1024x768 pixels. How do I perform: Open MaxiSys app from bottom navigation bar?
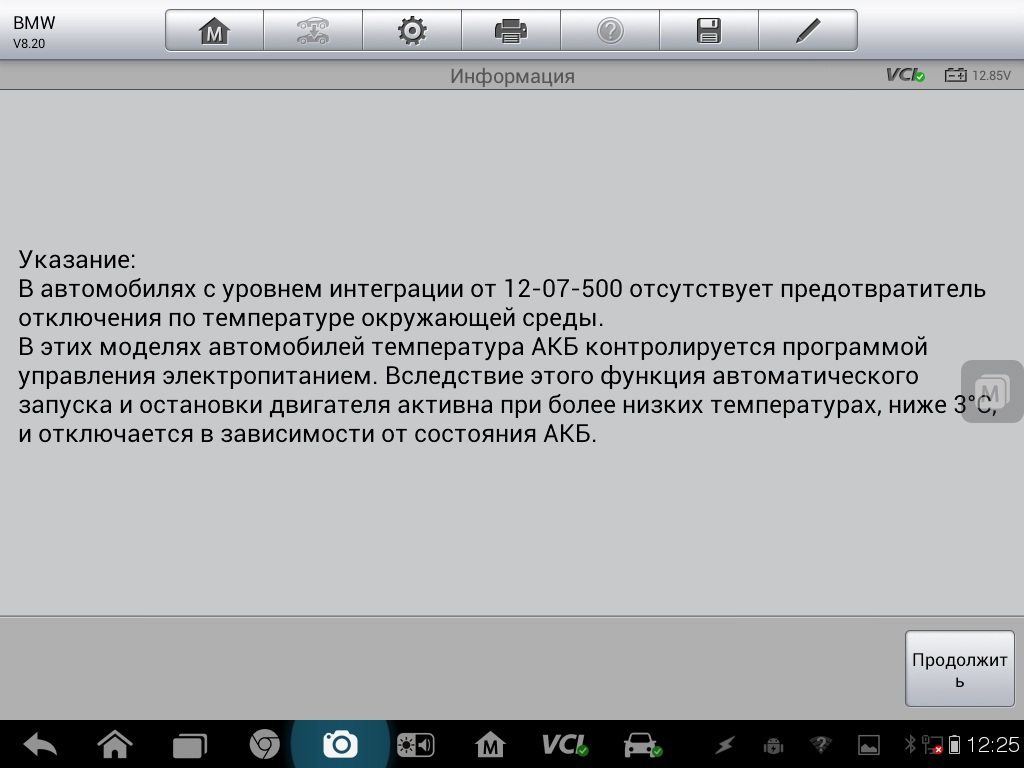[490, 744]
